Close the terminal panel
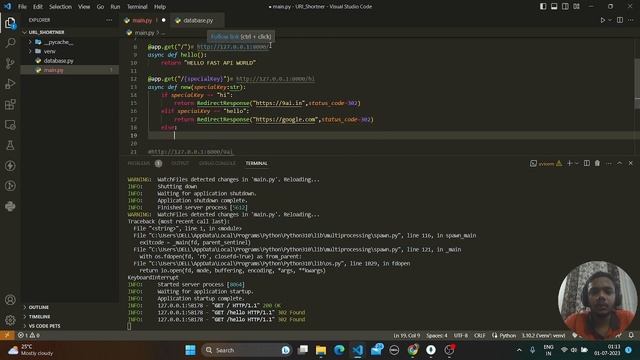The image size is (640, 360). 631,163
